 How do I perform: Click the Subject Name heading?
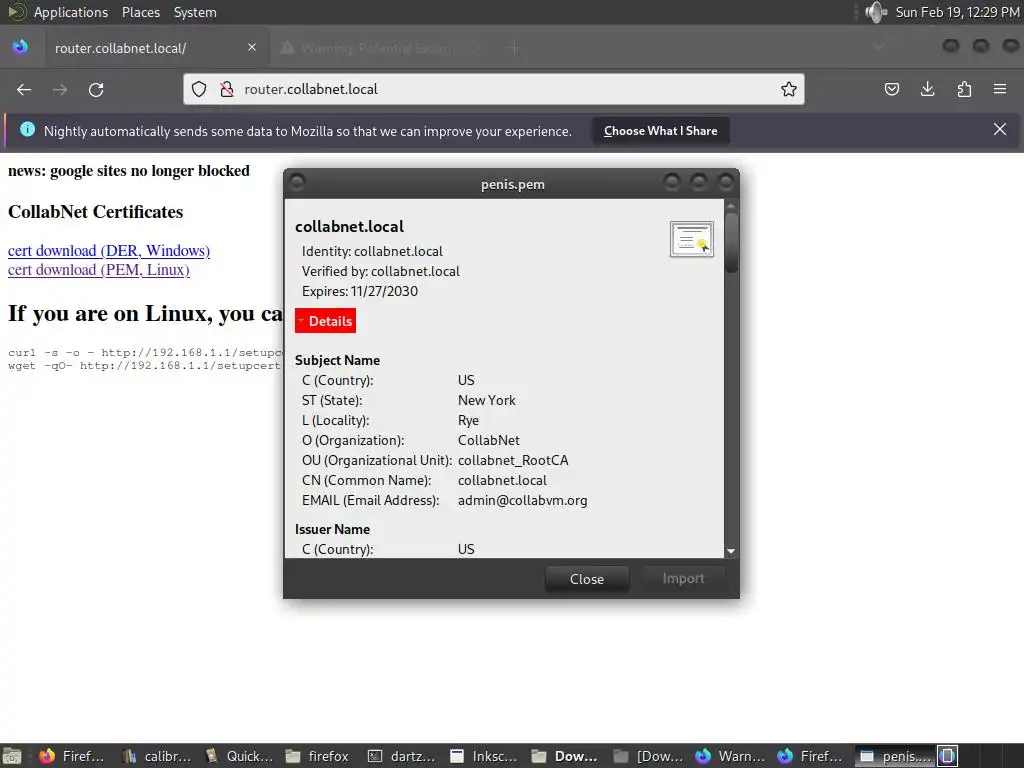tap(337, 360)
